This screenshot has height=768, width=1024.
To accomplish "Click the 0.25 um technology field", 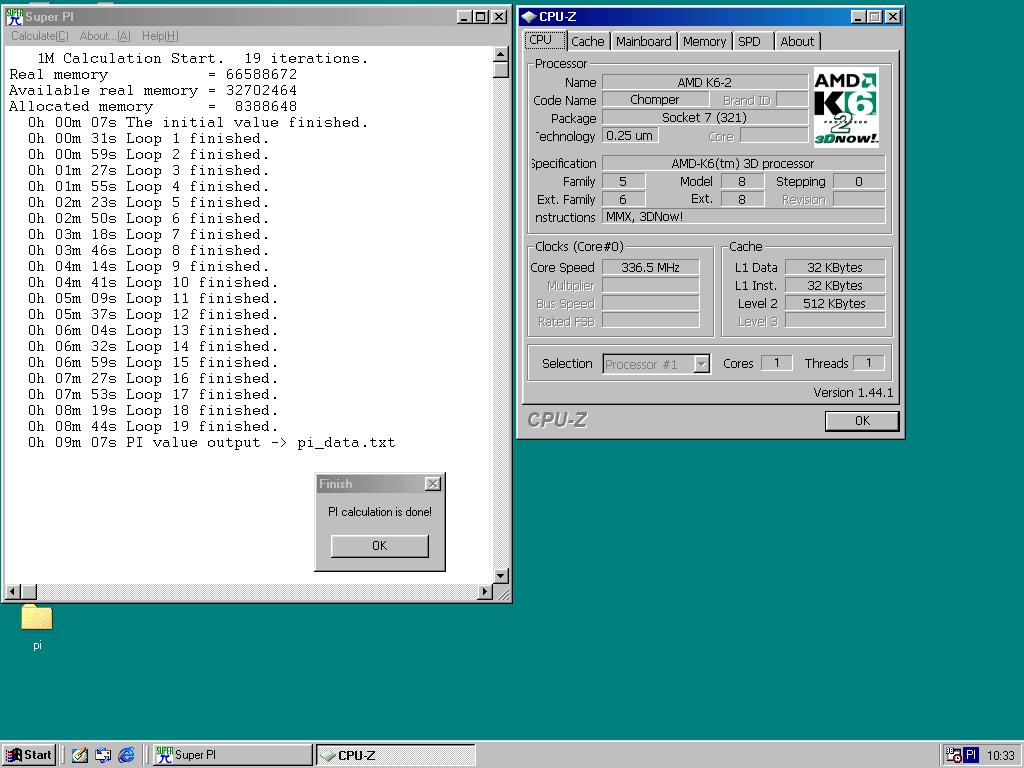I will tap(630, 135).
